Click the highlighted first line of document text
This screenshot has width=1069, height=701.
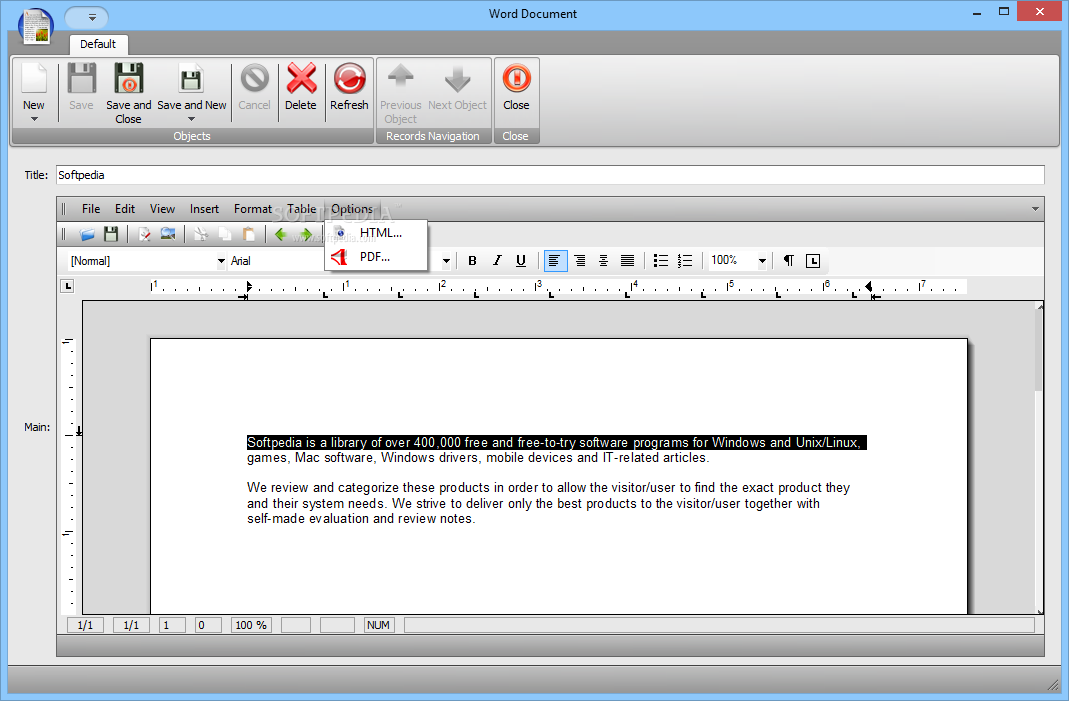point(556,443)
